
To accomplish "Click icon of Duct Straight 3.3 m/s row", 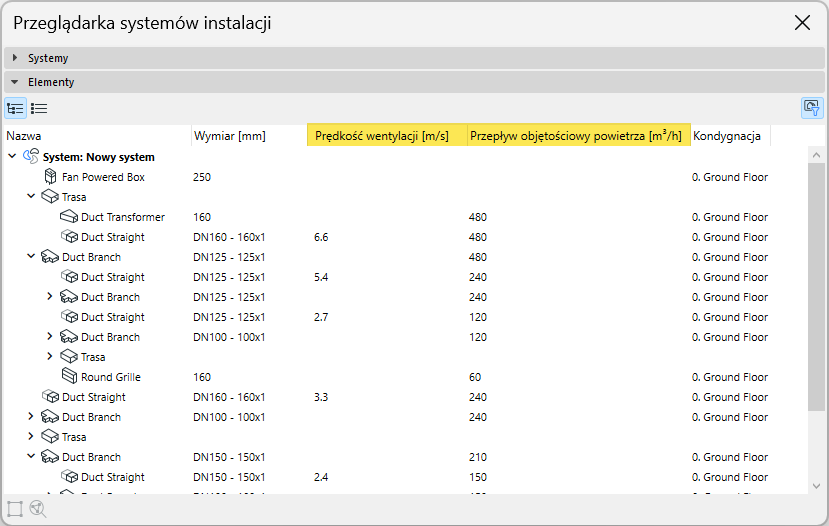I will click(50, 396).
